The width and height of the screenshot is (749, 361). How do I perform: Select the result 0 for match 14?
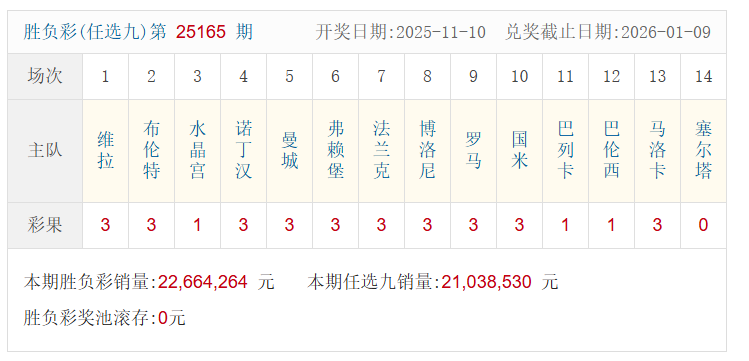703,225
